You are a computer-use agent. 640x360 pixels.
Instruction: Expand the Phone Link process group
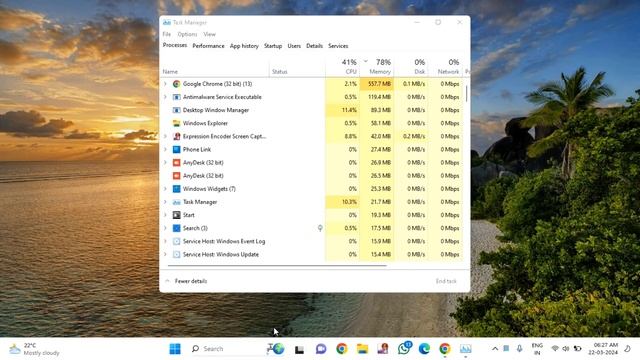[x=165, y=149]
